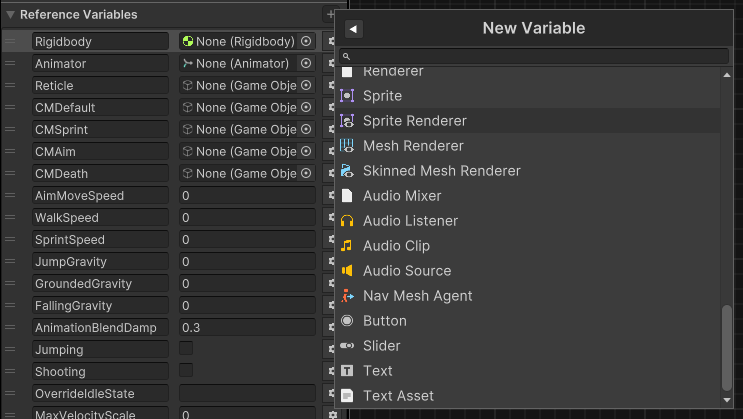The width and height of the screenshot is (743, 419).
Task: Select Button variable type
Action: (x=384, y=321)
